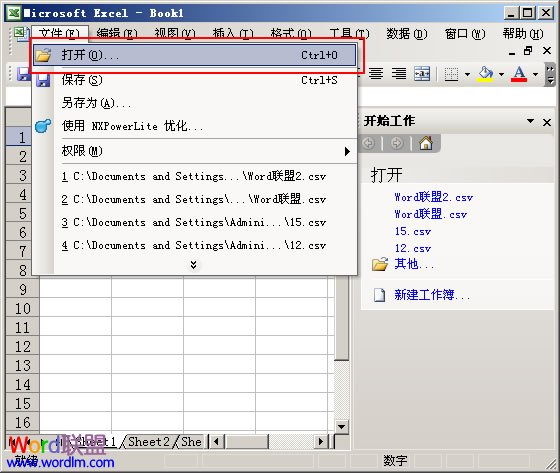The height and width of the screenshot is (473, 560).
Task: Open recent file 2 Word联盟.csv in menu
Action: 194,199
